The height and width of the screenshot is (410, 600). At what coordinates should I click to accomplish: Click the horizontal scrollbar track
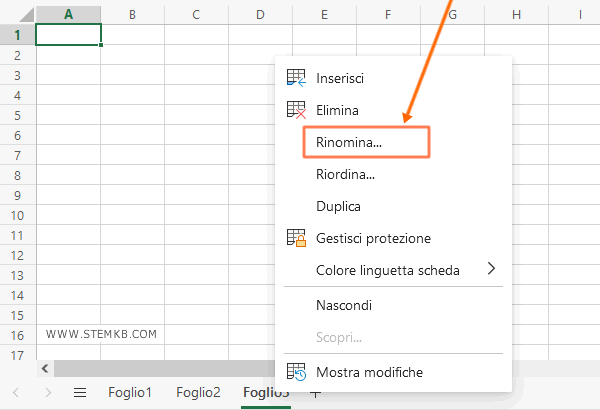coord(165,369)
